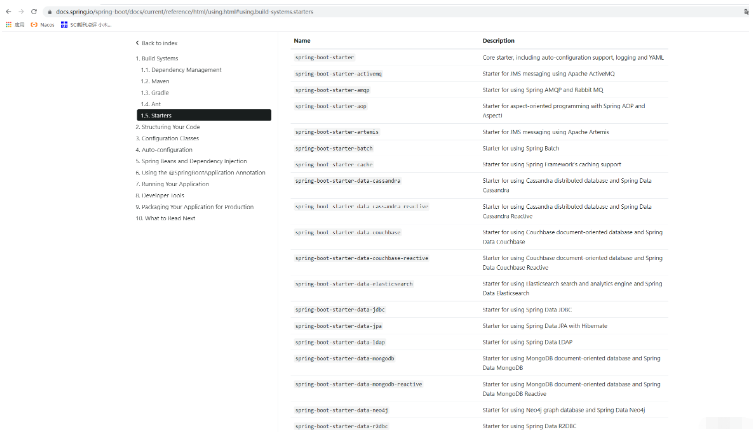Click the browser forward arrow
The width and height of the screenshot is (753, 439).
[x=21, y=12]
